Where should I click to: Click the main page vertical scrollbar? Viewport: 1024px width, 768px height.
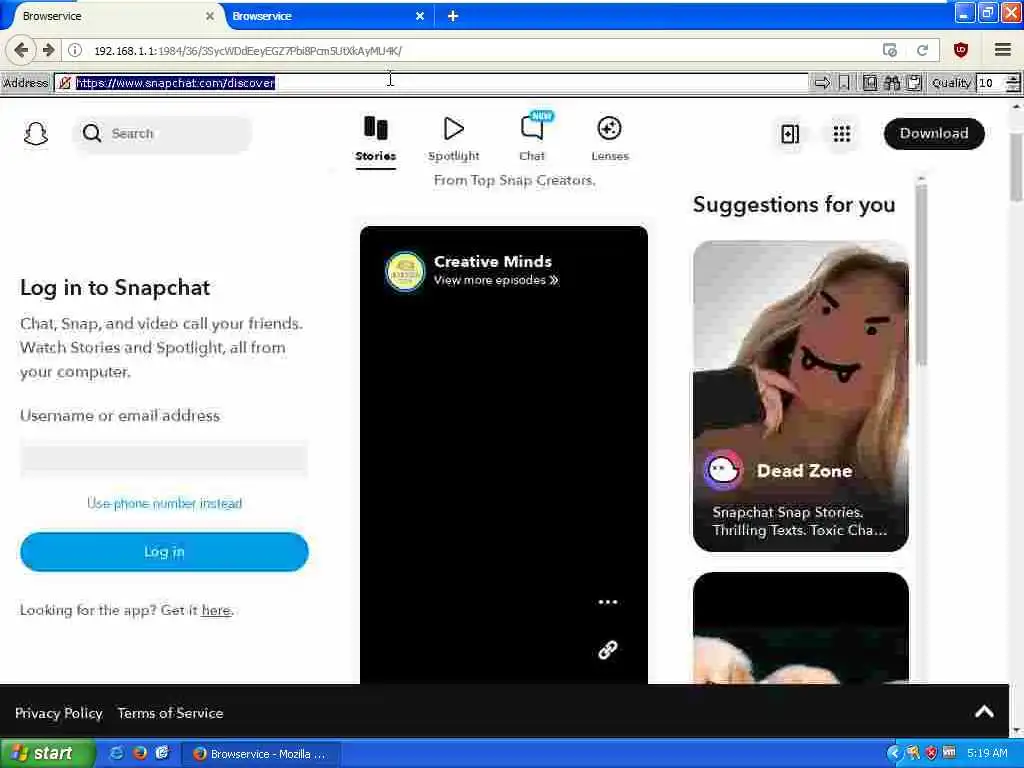pyautogui.click(x=1017, y=168)
